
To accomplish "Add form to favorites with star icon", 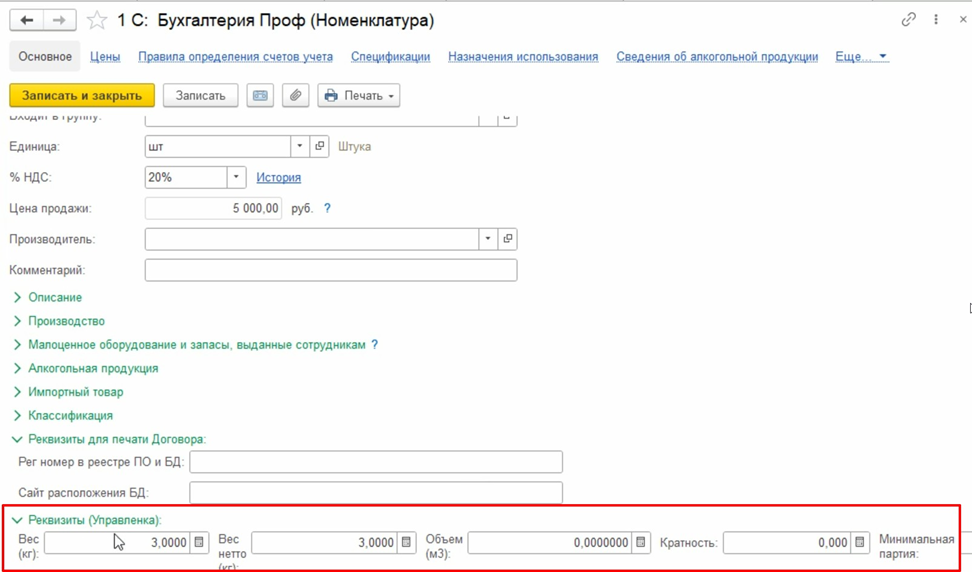I will tap(97, 20).
